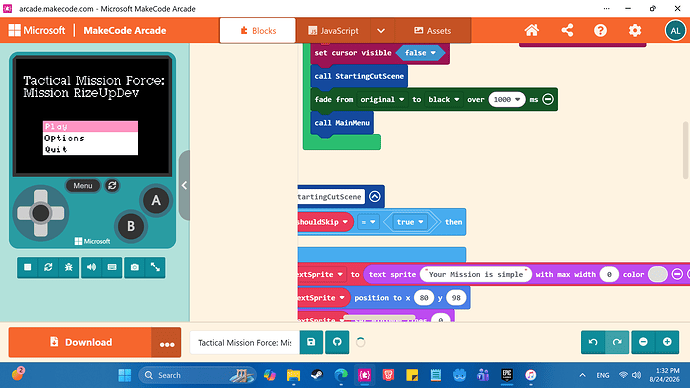Launch simulator in full screen

tap(155, 267)
